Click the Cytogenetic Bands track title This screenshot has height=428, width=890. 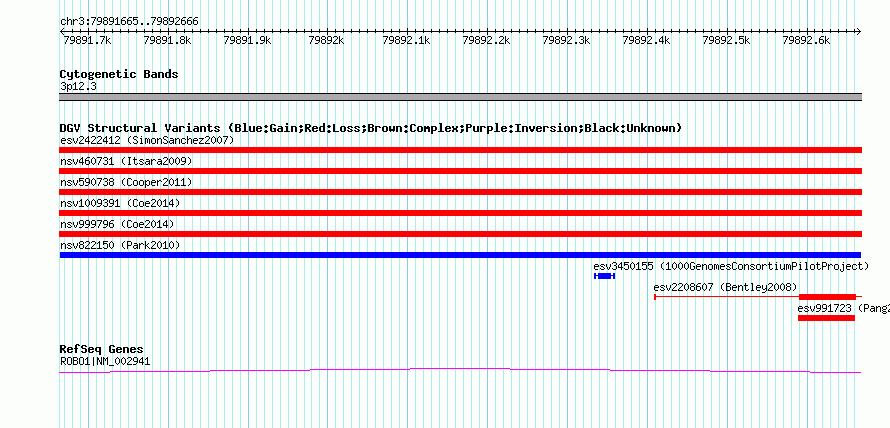click(119, 74)
